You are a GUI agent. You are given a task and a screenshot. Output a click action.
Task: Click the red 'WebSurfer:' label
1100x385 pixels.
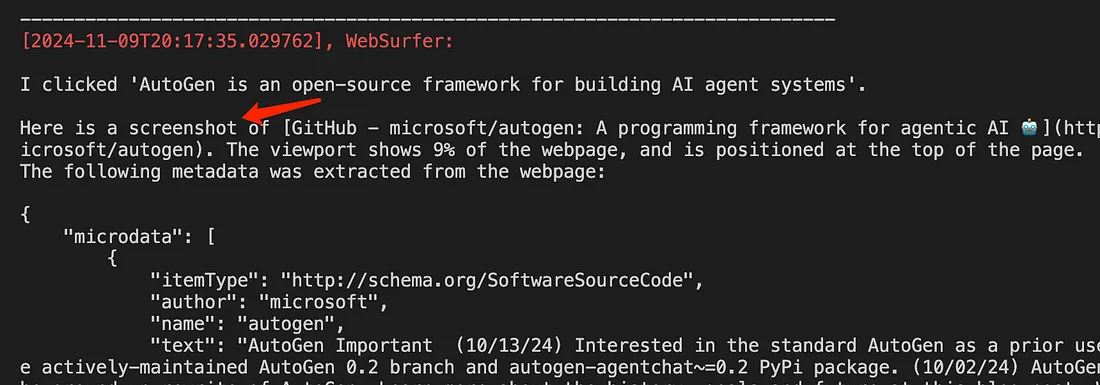[399, 41]
